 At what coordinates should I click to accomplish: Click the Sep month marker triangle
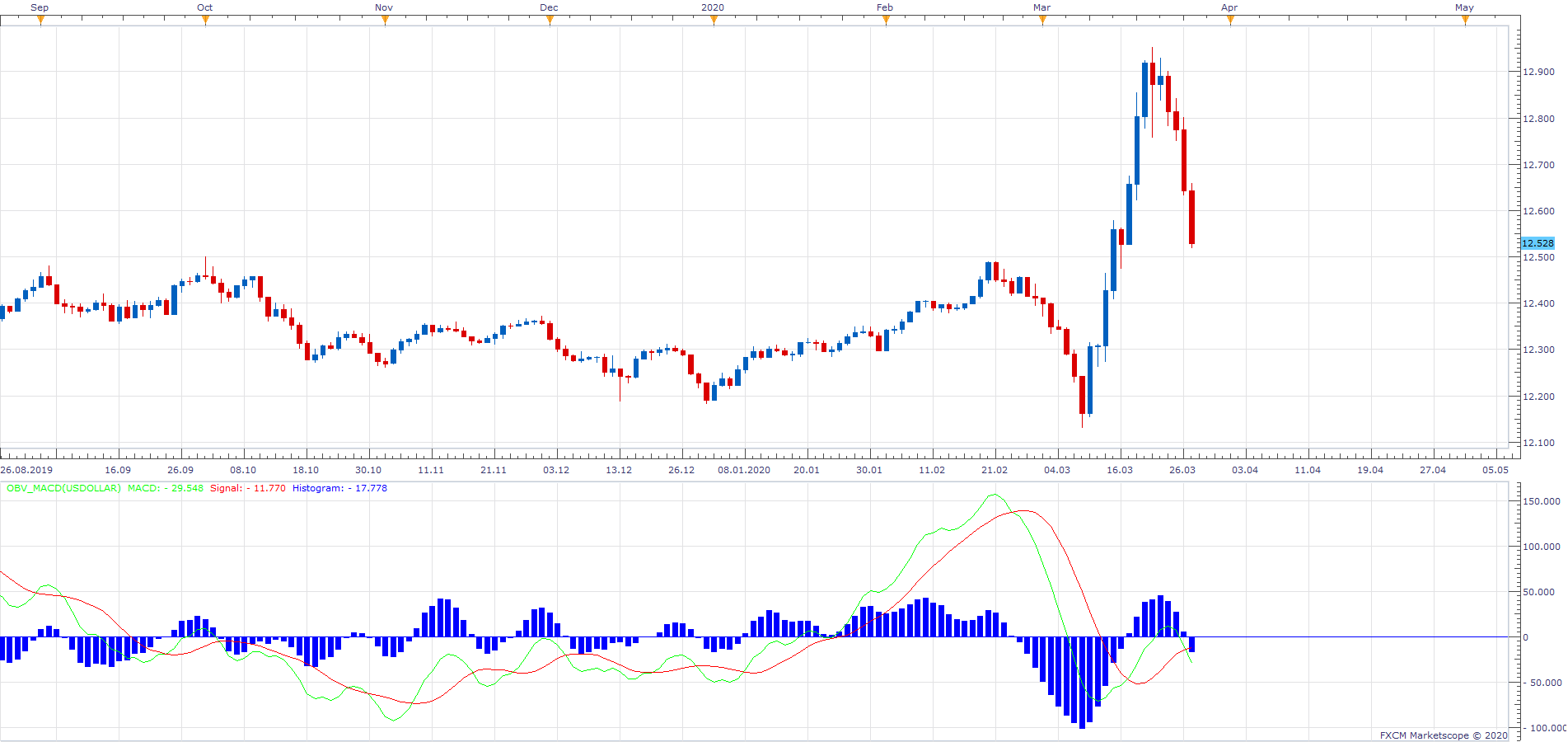point(40,20)
